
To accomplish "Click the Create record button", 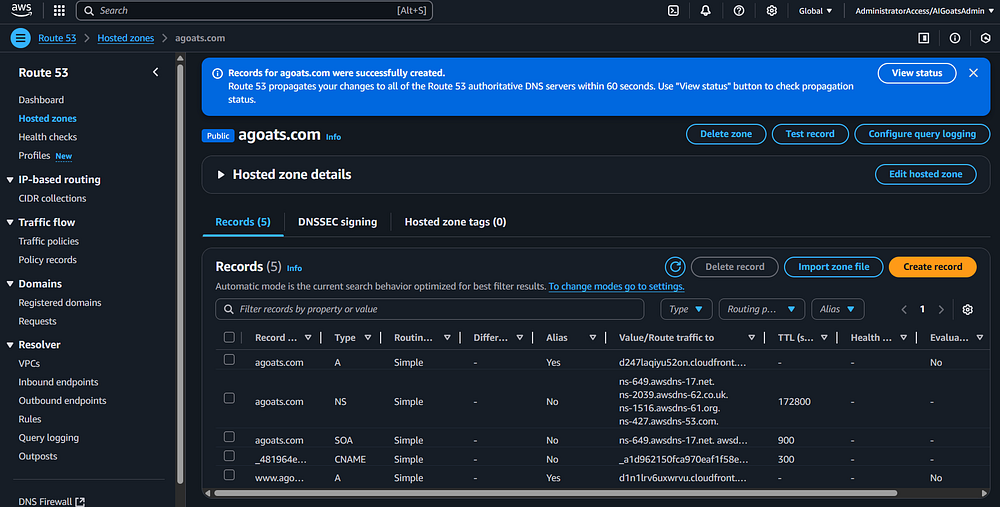I will [x=932, y=267].
